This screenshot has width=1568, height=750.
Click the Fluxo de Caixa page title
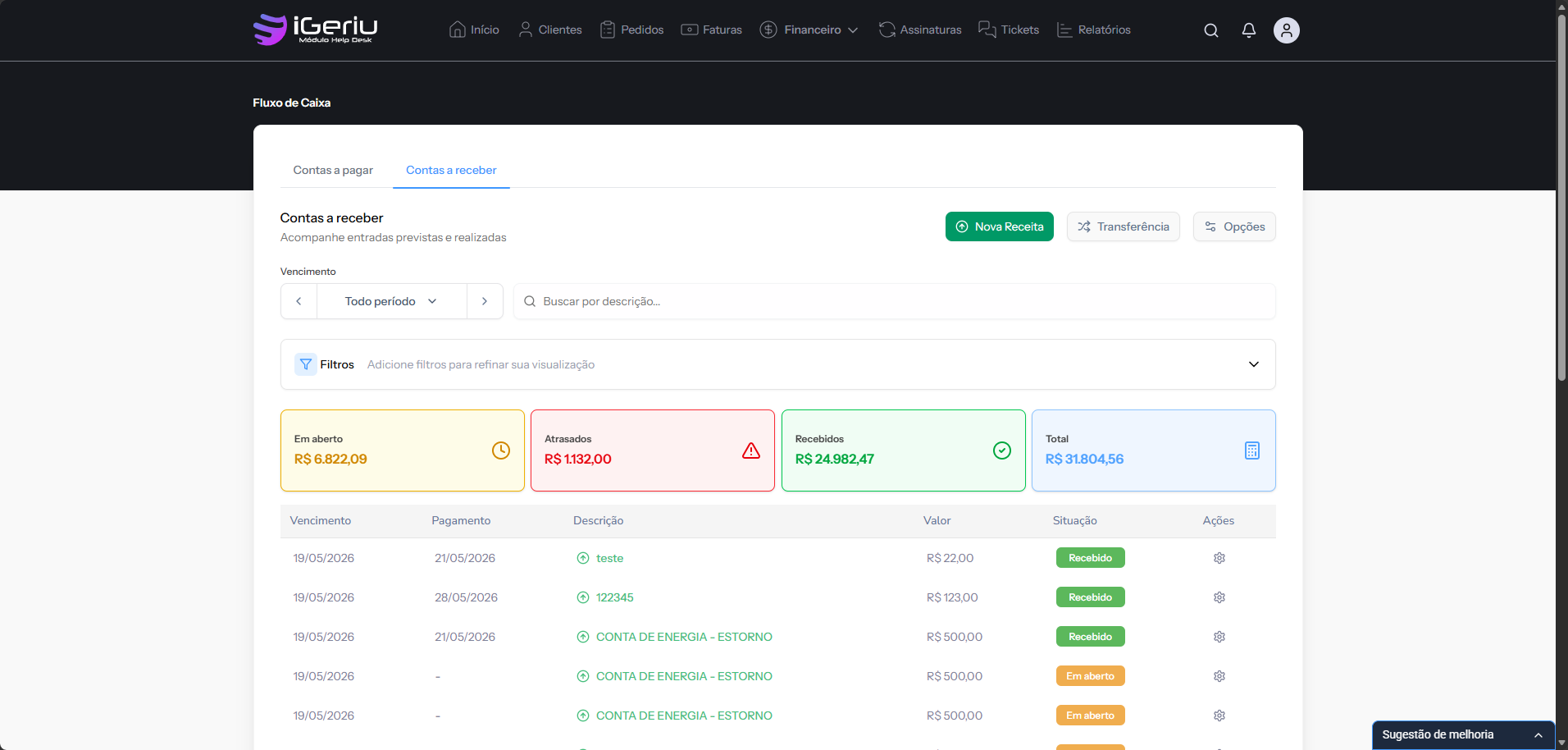tap(292, 103)
